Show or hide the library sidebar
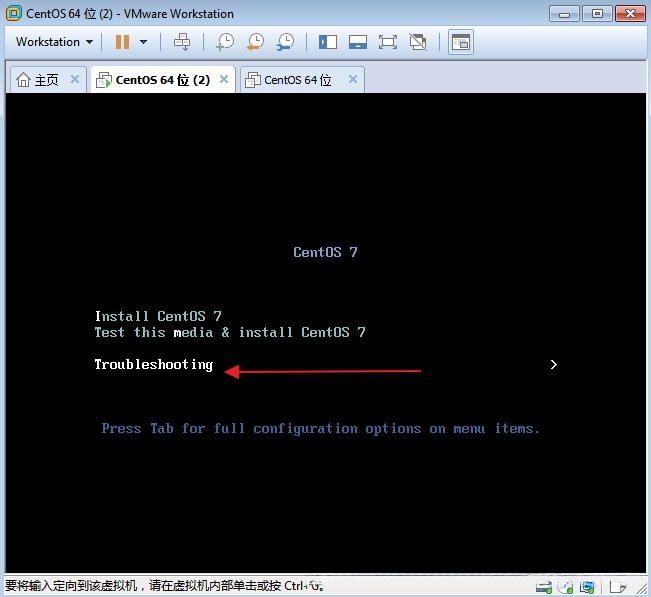651x597 pixels. (x=328, y=42)
